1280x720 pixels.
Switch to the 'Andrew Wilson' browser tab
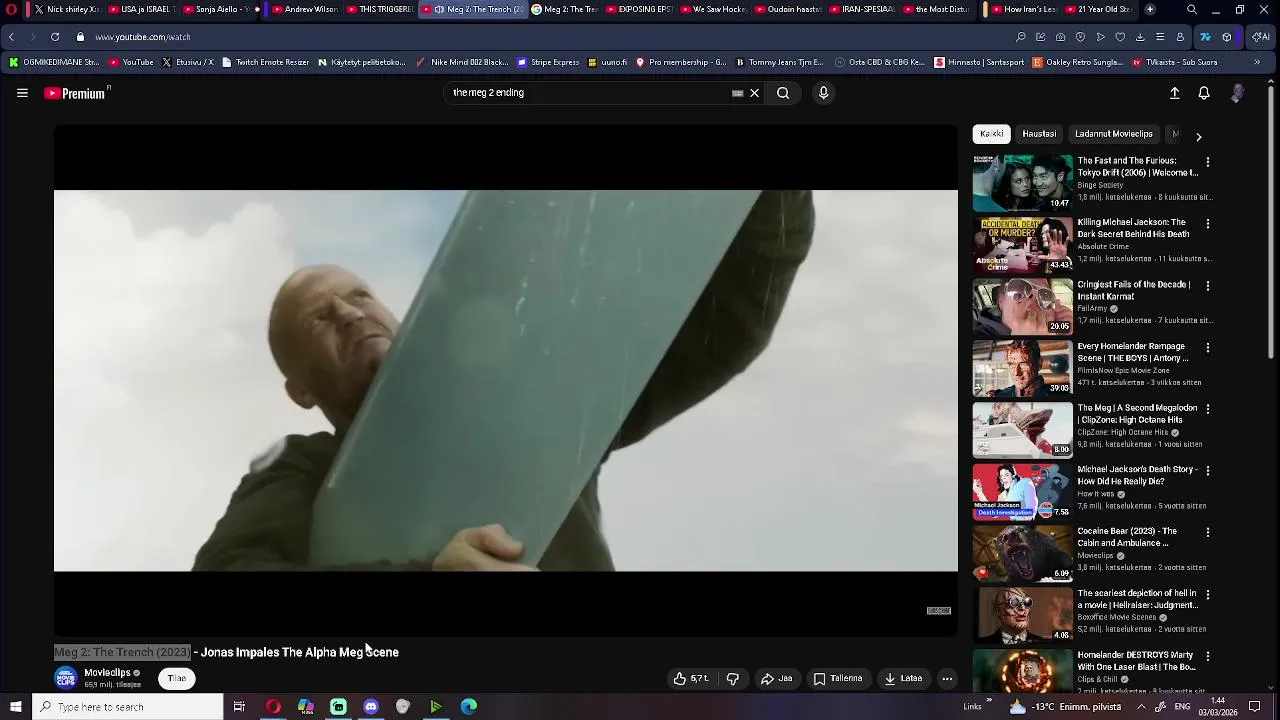(304, 9)
